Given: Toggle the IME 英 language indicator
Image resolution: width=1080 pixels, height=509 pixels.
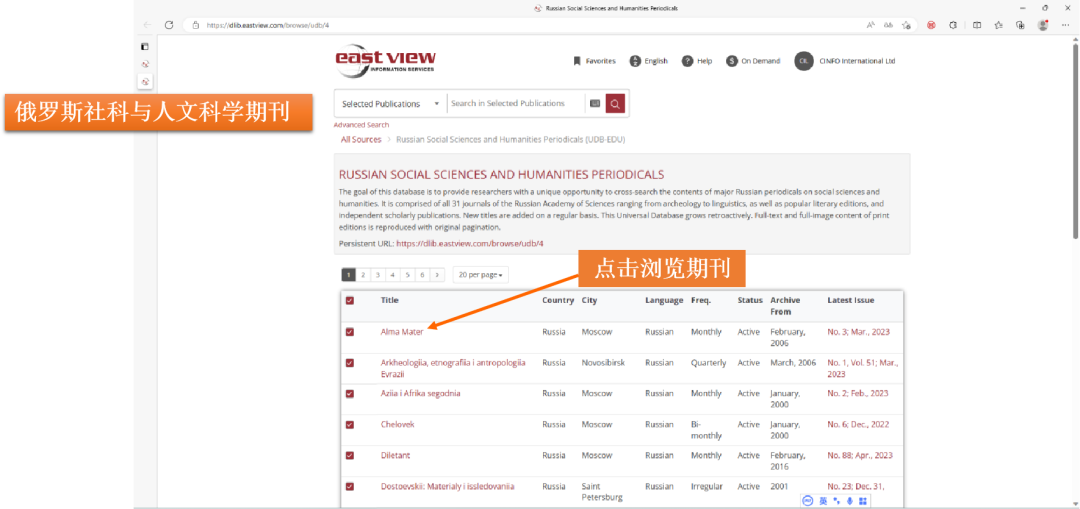Looking at the screenshot, I should click(x=823, y=501).
